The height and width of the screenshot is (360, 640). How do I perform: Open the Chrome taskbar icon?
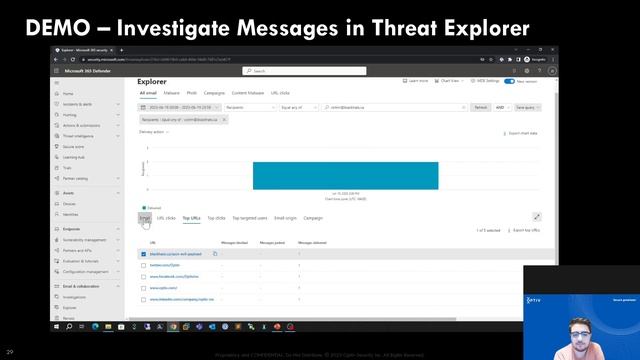click(x=173, y=327)
